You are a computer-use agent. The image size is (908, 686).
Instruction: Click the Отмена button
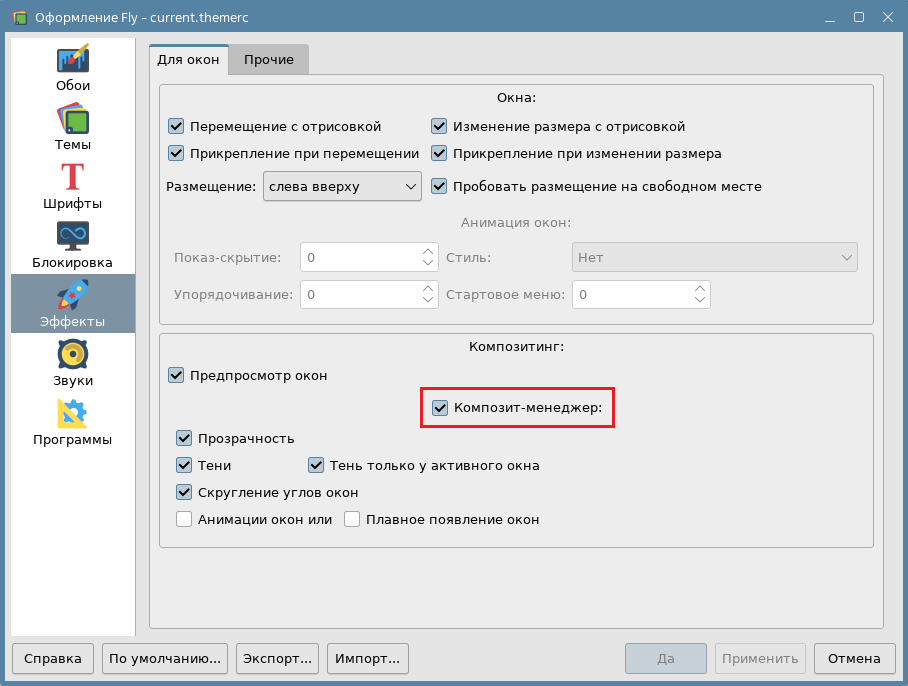[x=854, y=659]
